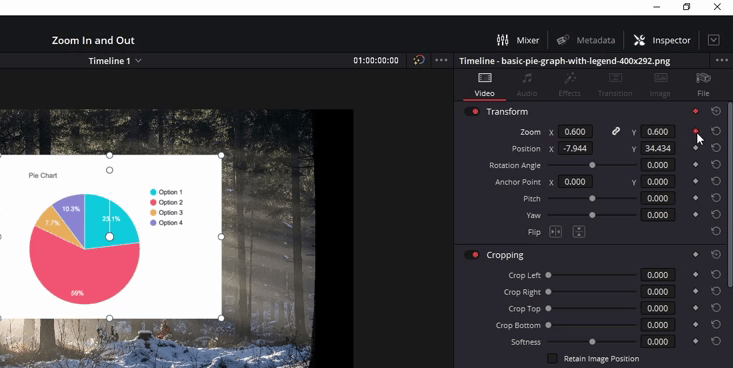Reset the Zoom values

pyautogui.click(x=716, y=131)
